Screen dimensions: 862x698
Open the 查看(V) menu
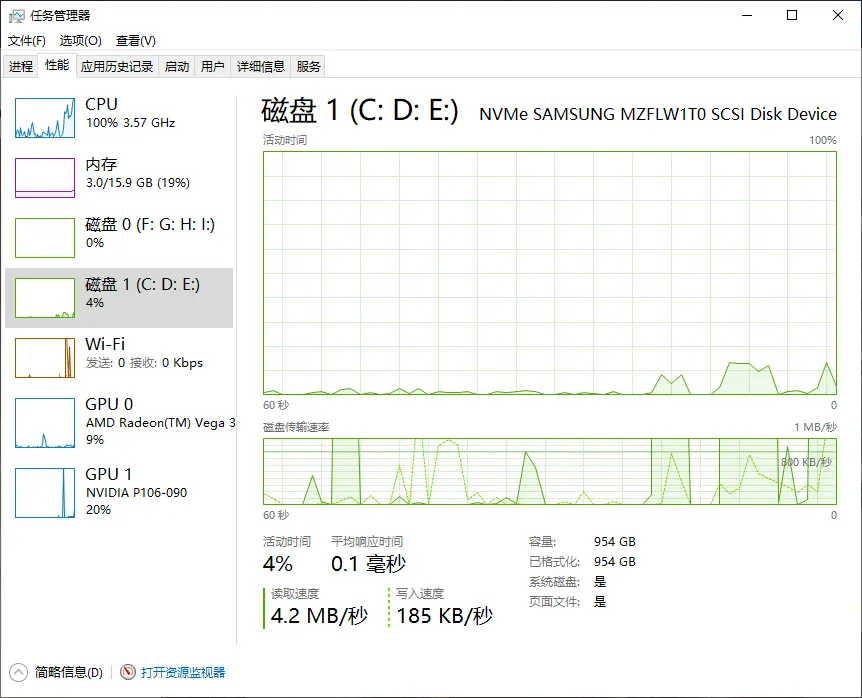(x=136, y=41)
